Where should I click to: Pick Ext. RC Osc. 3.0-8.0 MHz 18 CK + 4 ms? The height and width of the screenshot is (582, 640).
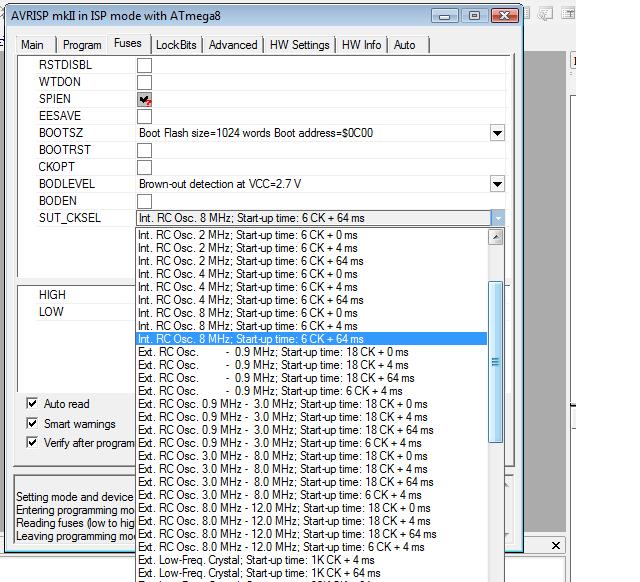(x=311, y=469)
